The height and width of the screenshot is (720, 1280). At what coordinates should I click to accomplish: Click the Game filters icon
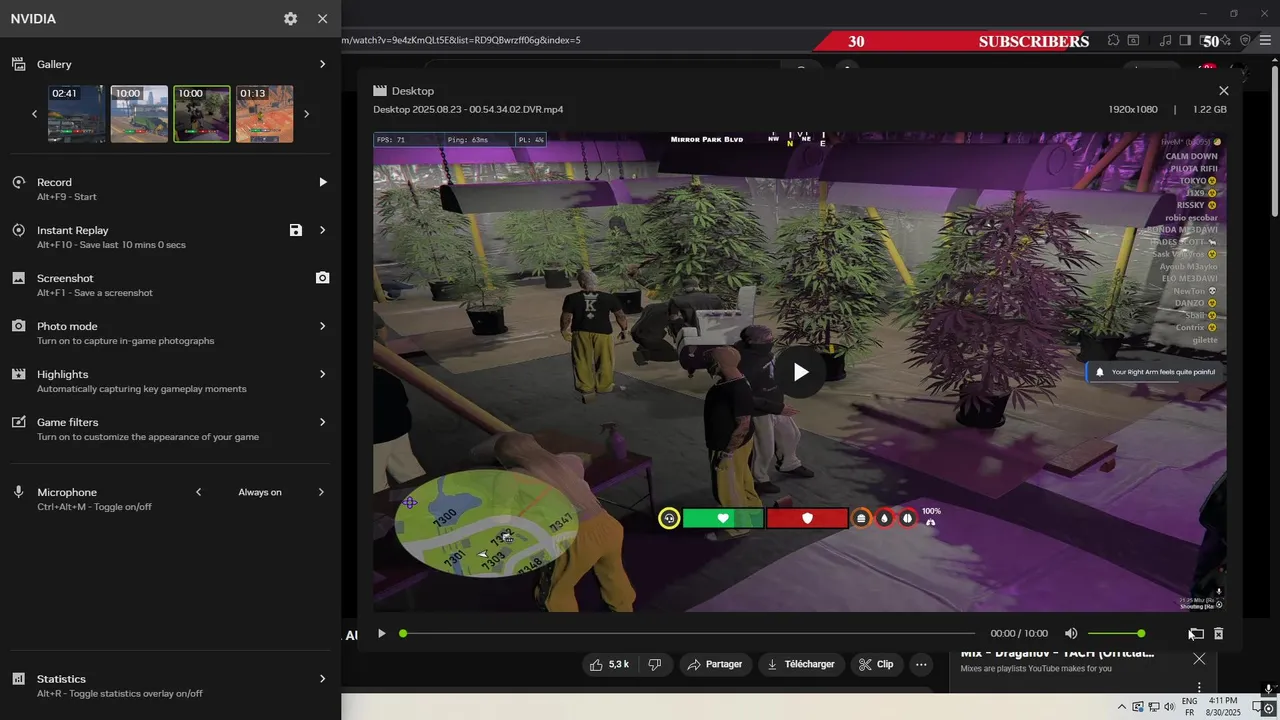click(x=18, y=422)
